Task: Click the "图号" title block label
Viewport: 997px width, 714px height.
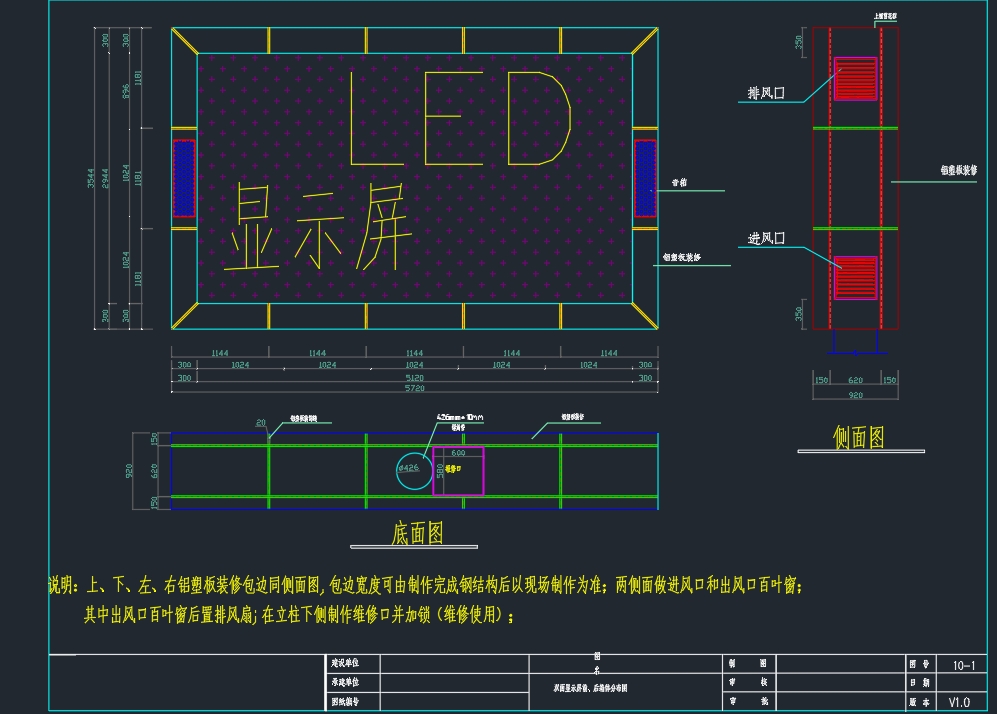Action: click(x=919, y=664)
